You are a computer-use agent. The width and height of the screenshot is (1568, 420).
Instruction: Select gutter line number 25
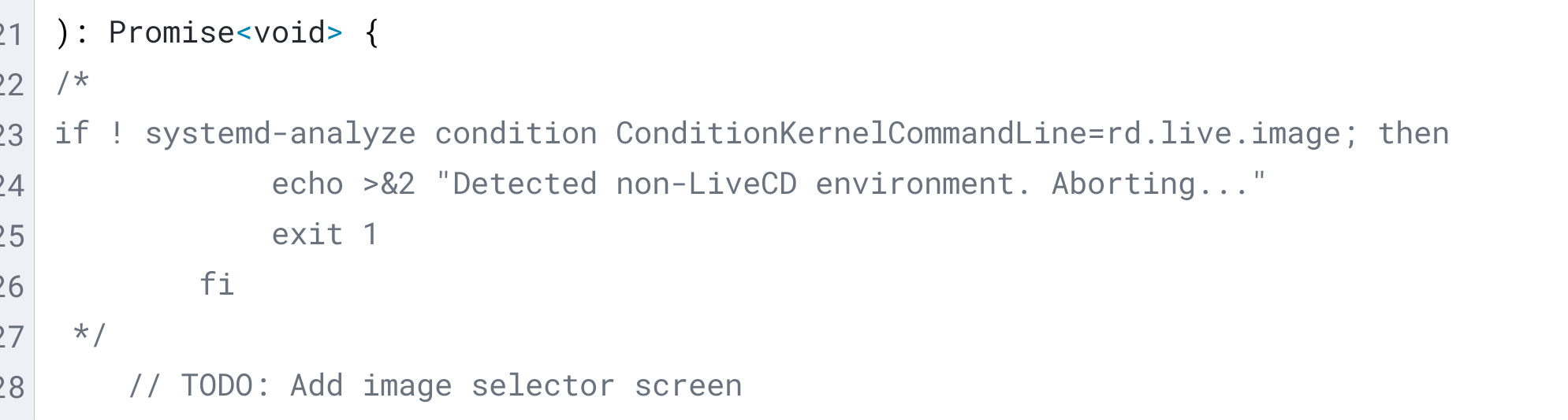click(x=12, y=236)
